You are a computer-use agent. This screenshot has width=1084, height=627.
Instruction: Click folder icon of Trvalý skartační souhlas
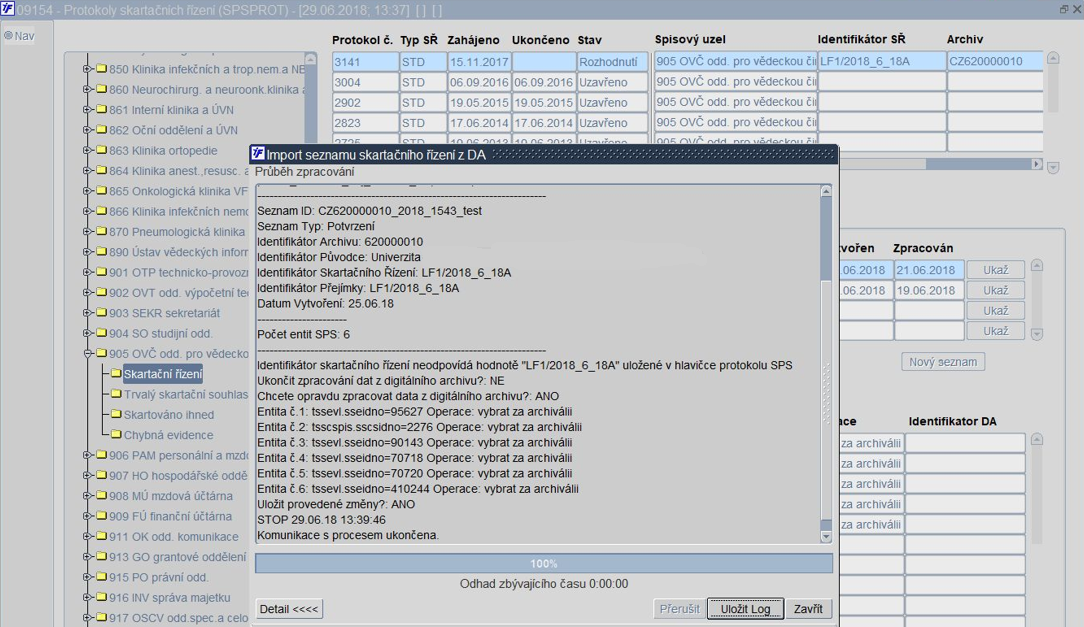tap(115, 394)
